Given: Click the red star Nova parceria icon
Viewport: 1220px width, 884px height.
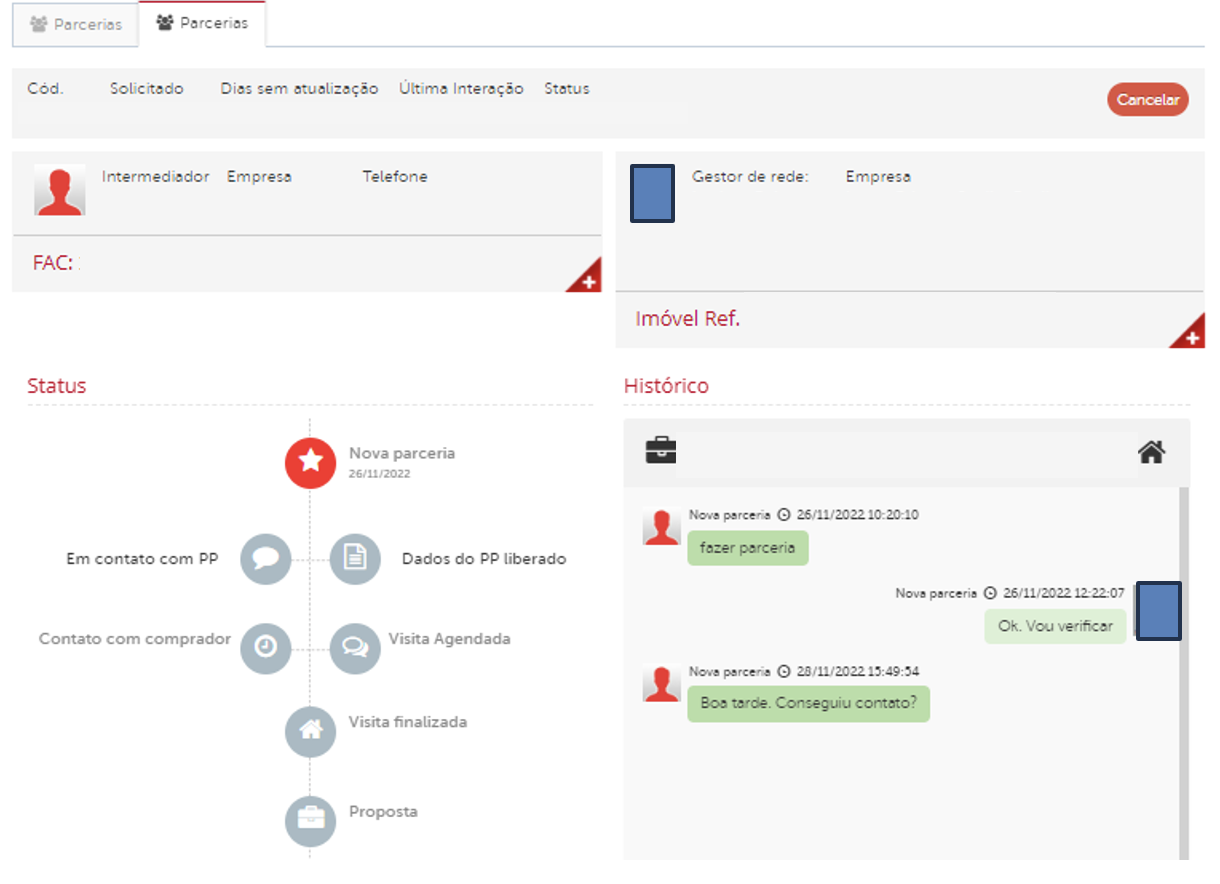Looking at the screenshot, I should (x=310, y=462).
